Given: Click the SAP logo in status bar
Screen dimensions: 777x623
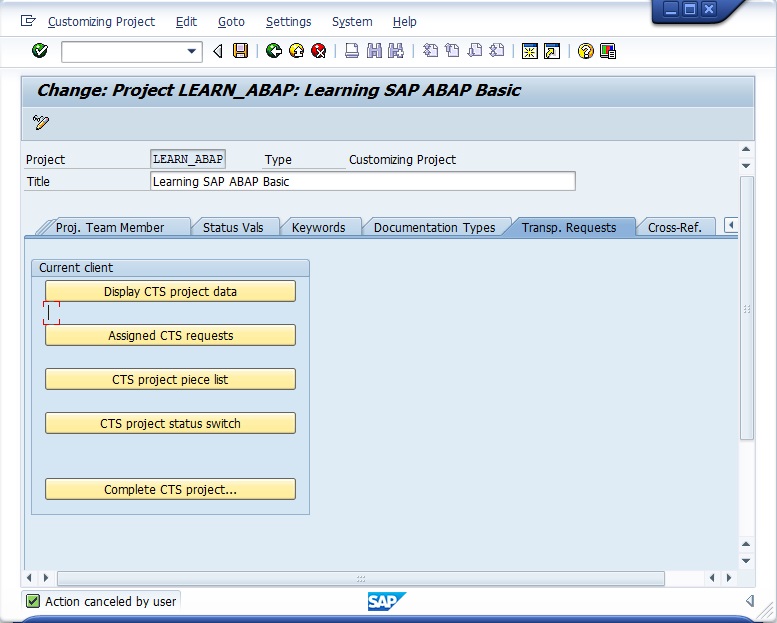Looking at the screenshot, I should coord(387,601).
